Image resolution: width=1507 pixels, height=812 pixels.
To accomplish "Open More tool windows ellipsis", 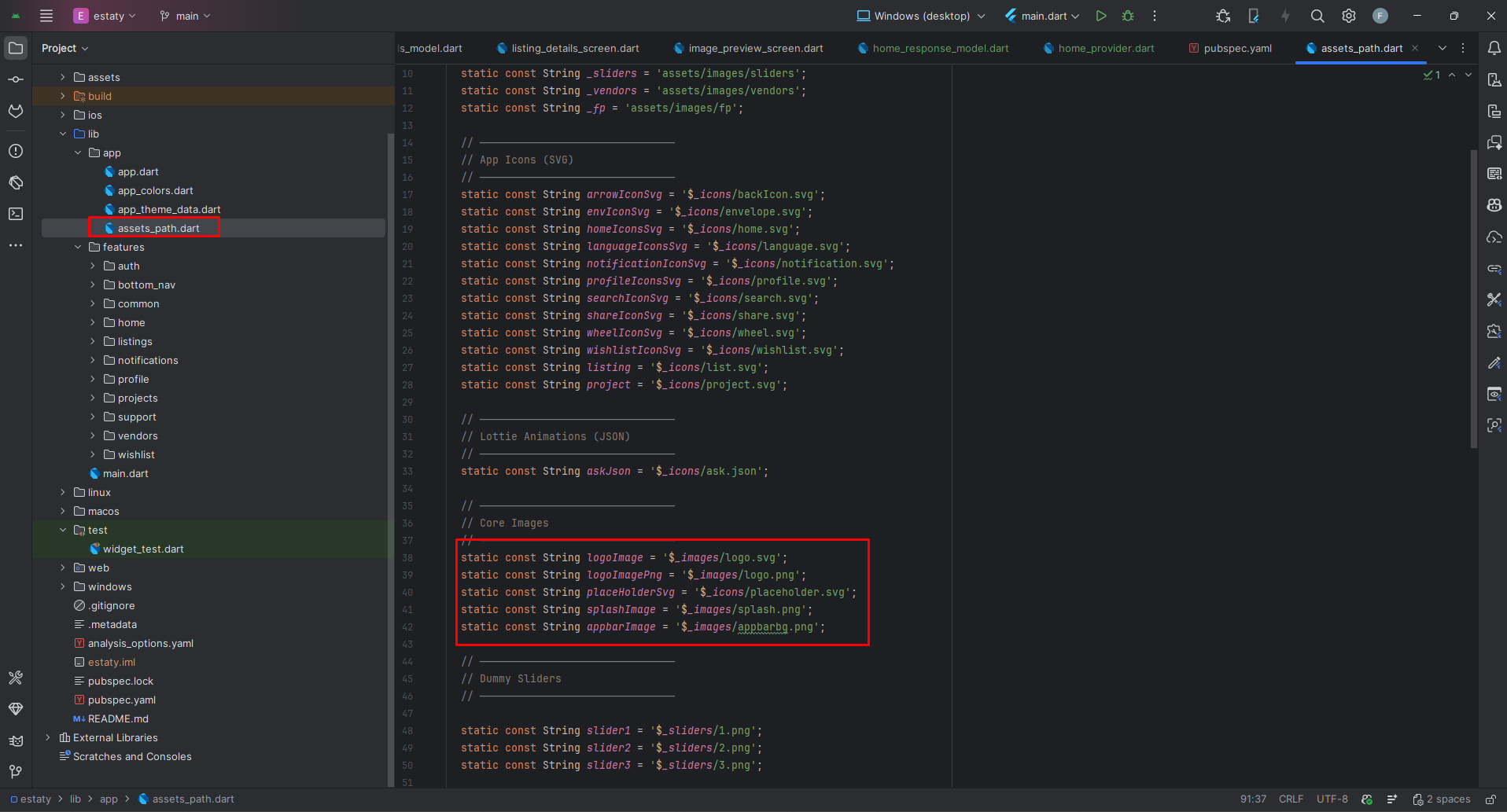I will pyautogui.click(x=16, y=245).
